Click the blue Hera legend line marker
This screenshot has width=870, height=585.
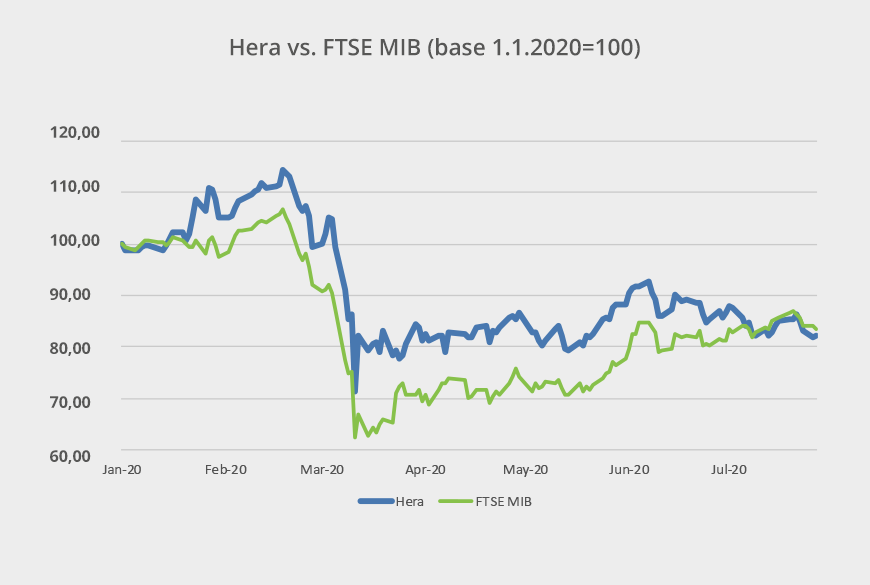click(374, 501)
